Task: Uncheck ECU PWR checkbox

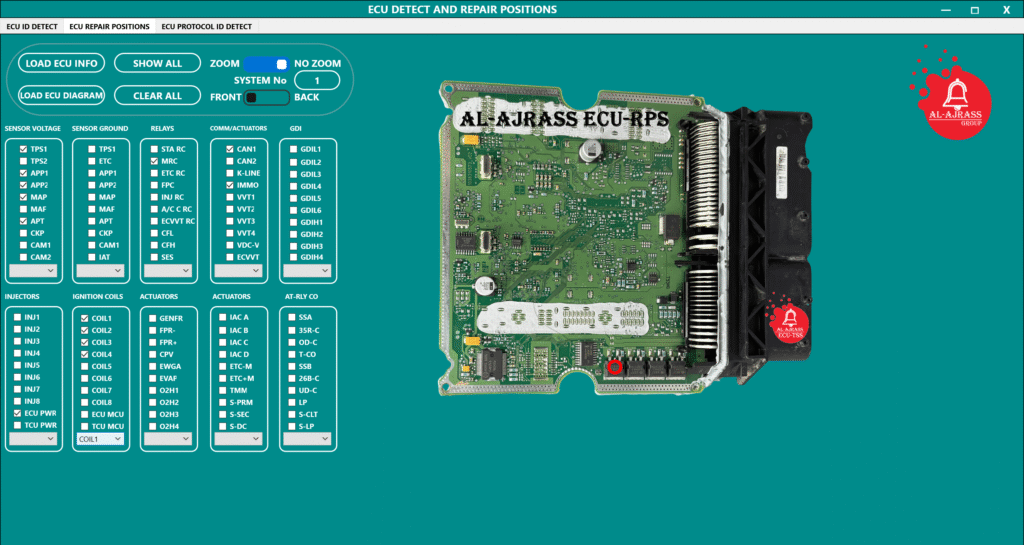Action: [18, 413]
